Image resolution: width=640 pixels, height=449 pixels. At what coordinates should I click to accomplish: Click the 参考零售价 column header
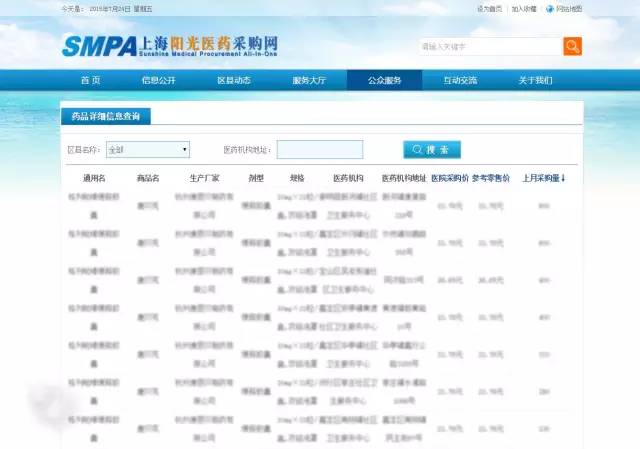coord(491,178)
